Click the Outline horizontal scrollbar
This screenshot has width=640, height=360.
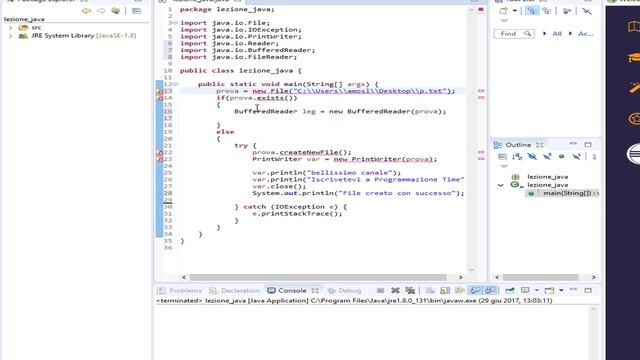point(540,277)
